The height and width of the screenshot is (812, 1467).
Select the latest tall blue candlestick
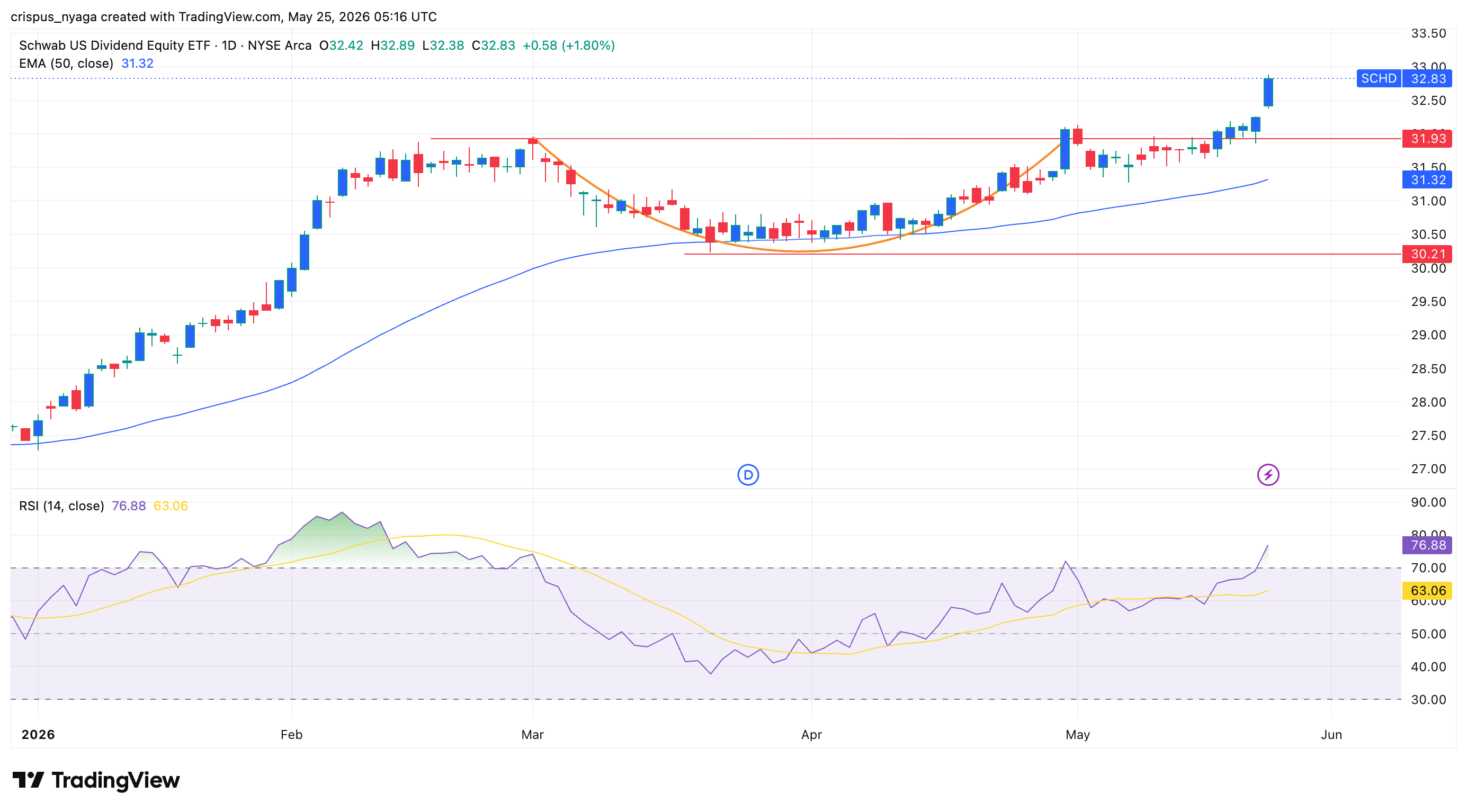[1268, 92]
